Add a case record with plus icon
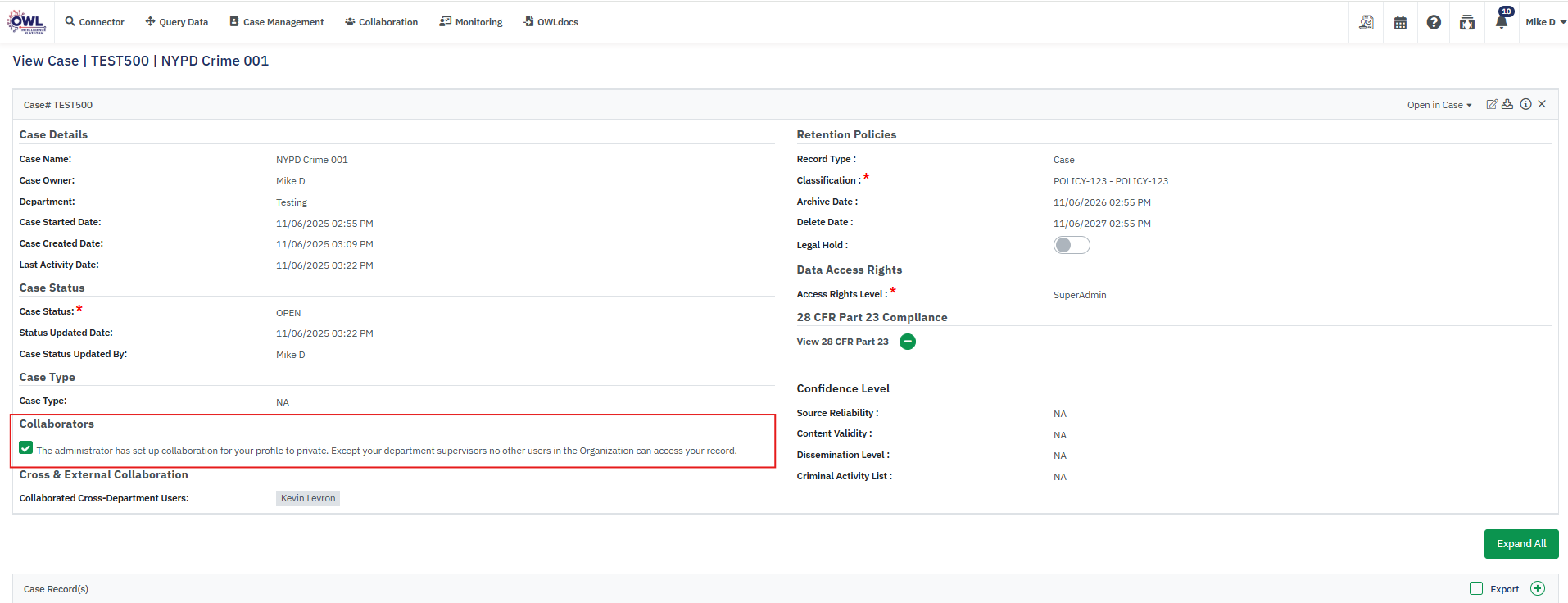The image size is (1568, 603). pyautogui.click(x=1538, y=588)
